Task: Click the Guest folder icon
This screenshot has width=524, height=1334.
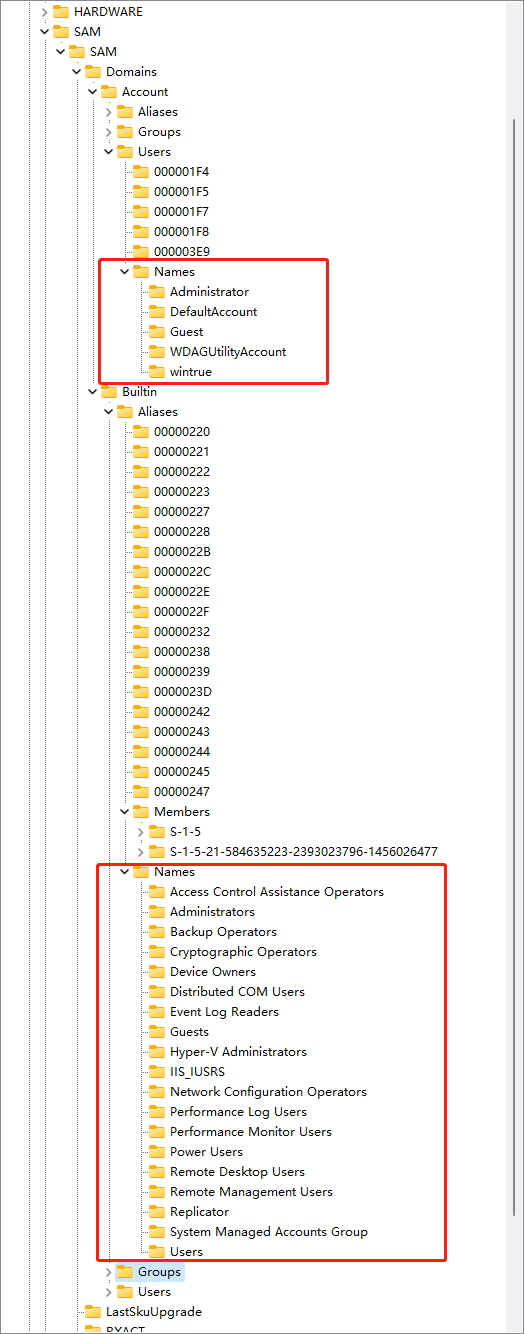Action: 157,332
